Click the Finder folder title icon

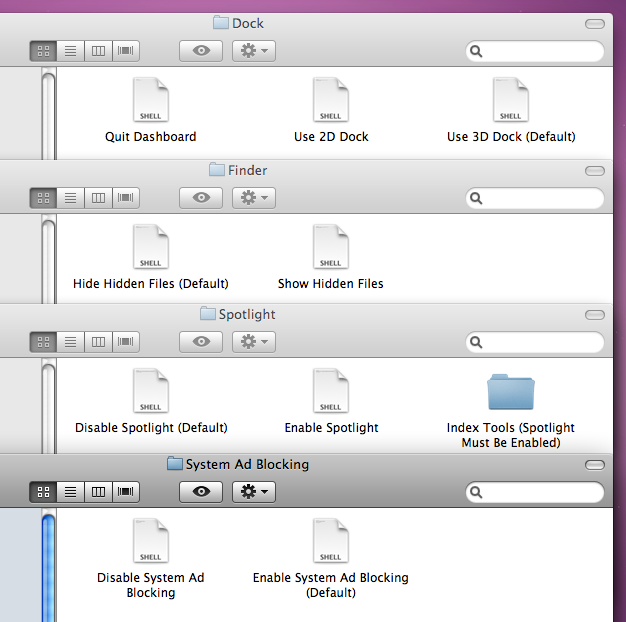click(216, 170)
